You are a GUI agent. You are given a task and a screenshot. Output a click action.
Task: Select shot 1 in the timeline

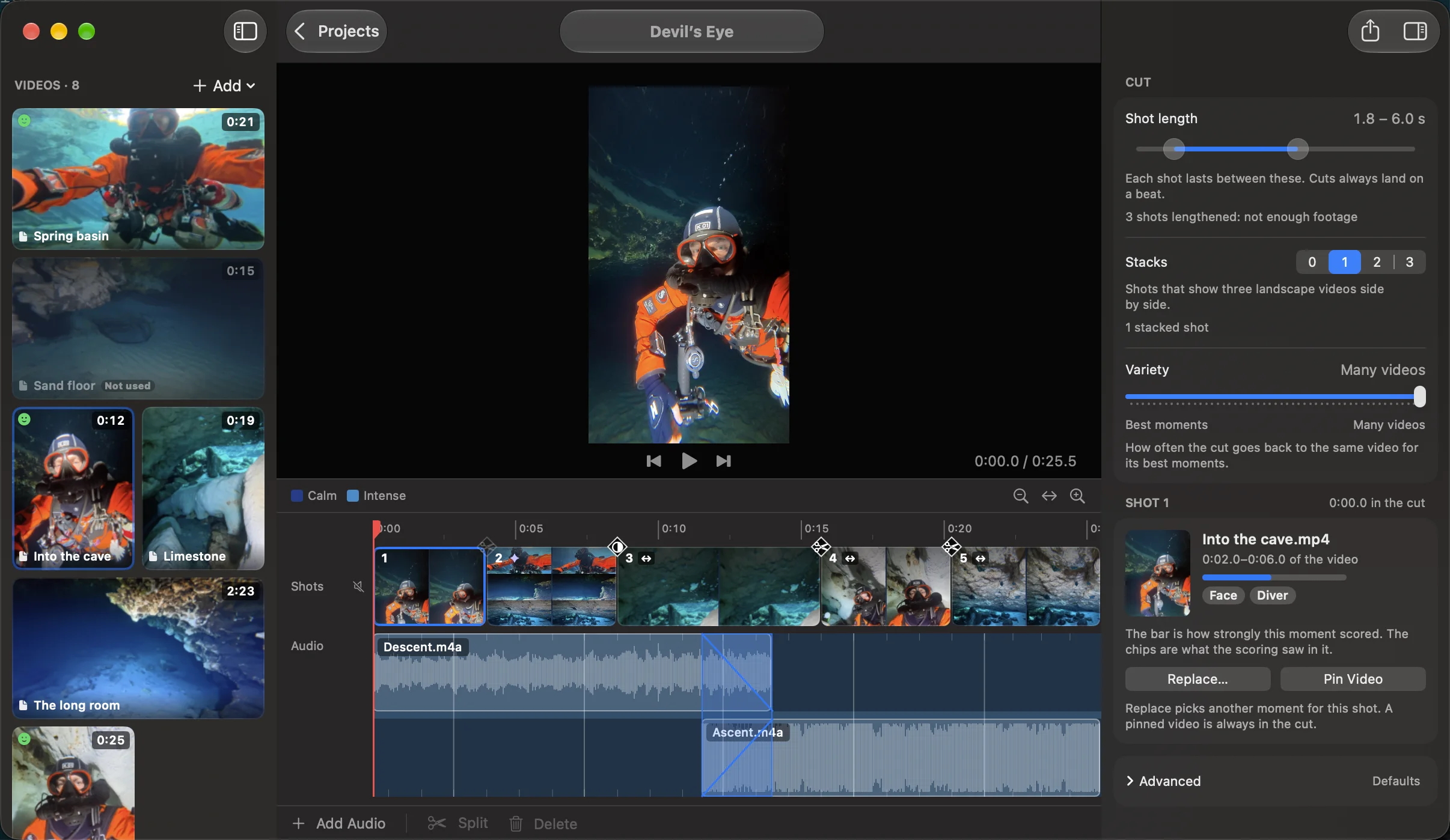(x=429, y=586)
